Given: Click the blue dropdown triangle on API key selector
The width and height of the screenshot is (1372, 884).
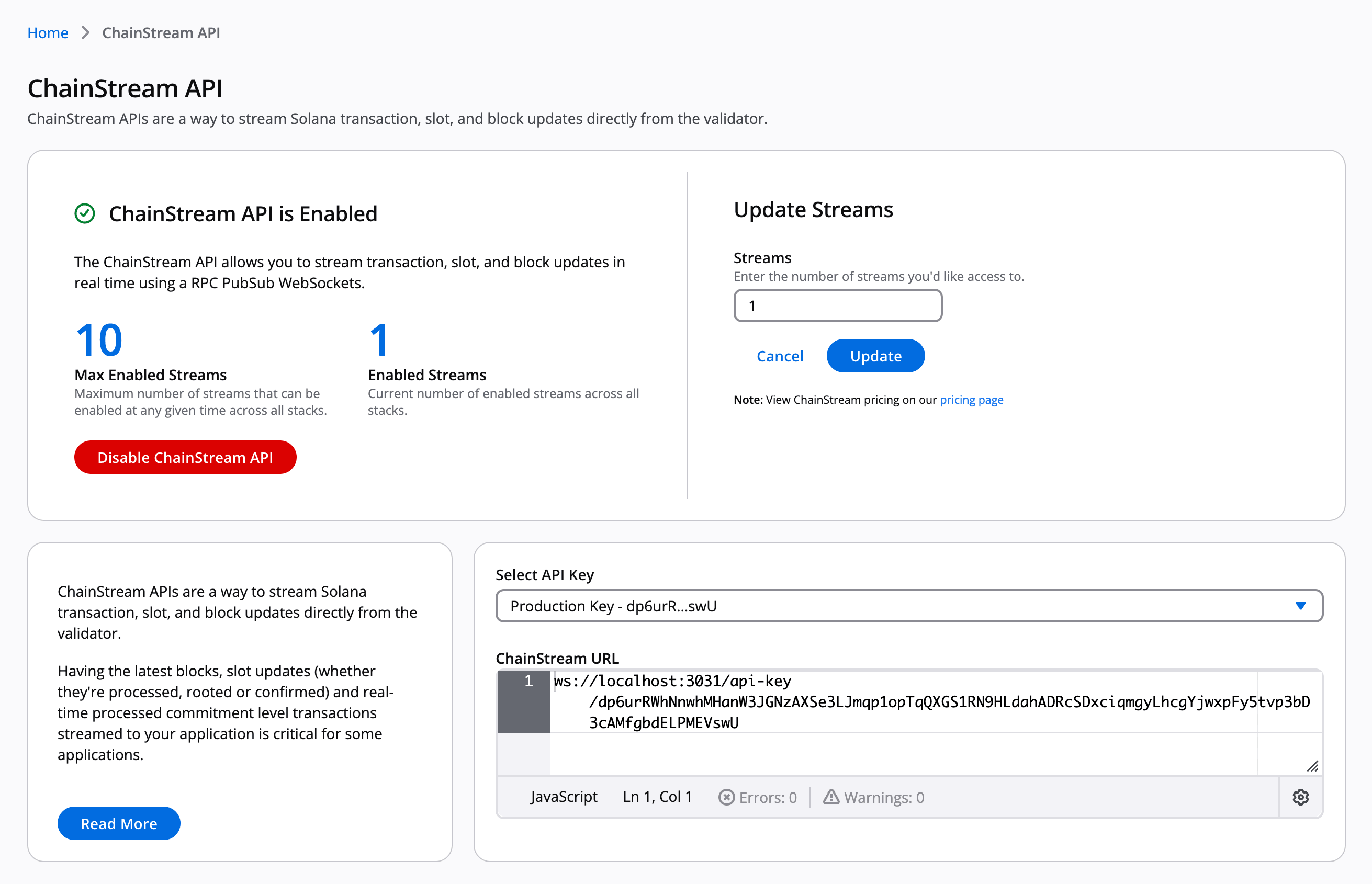Looking at the screenshot, I should pyautogui.click(x=1302, y=605).
